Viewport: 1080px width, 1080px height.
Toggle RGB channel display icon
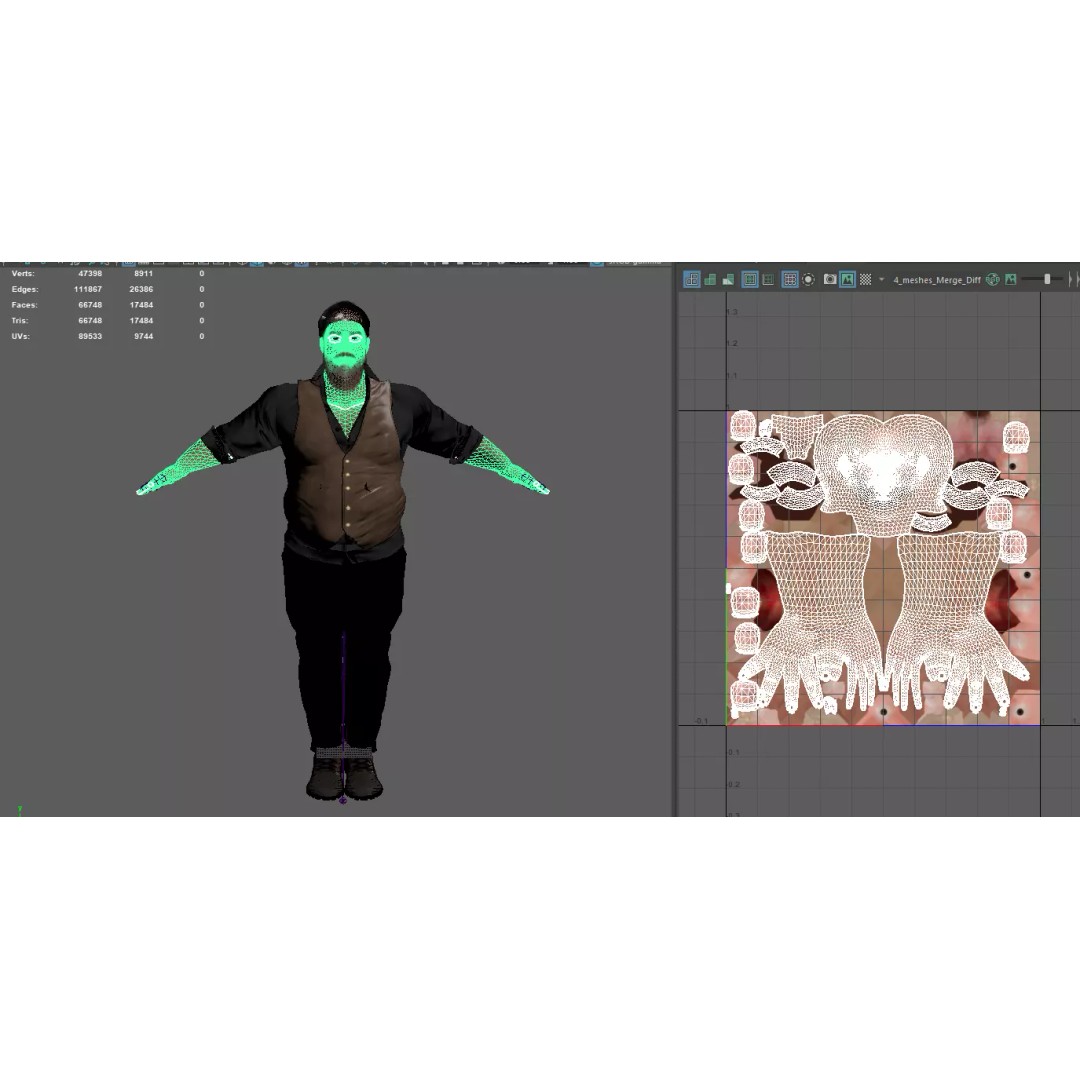993,279
